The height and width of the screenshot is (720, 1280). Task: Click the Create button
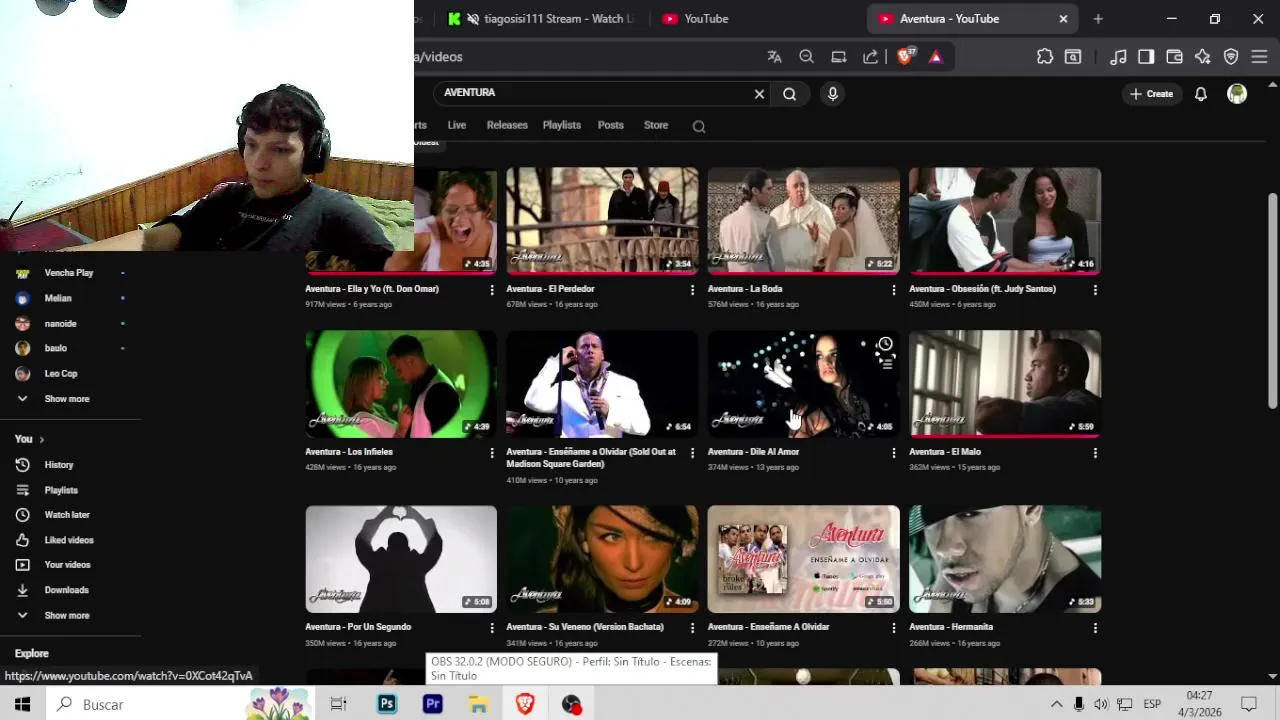(x=1151, y=94)
